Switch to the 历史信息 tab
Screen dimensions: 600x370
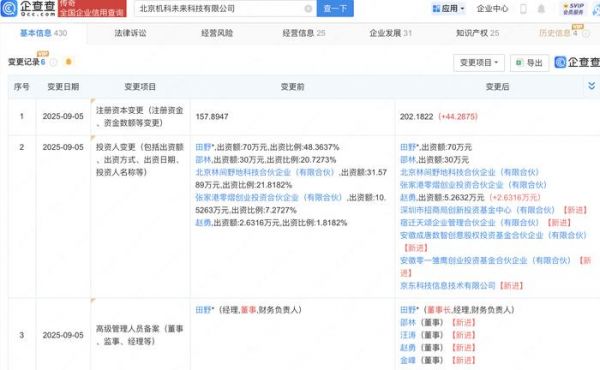coord(558,33)
